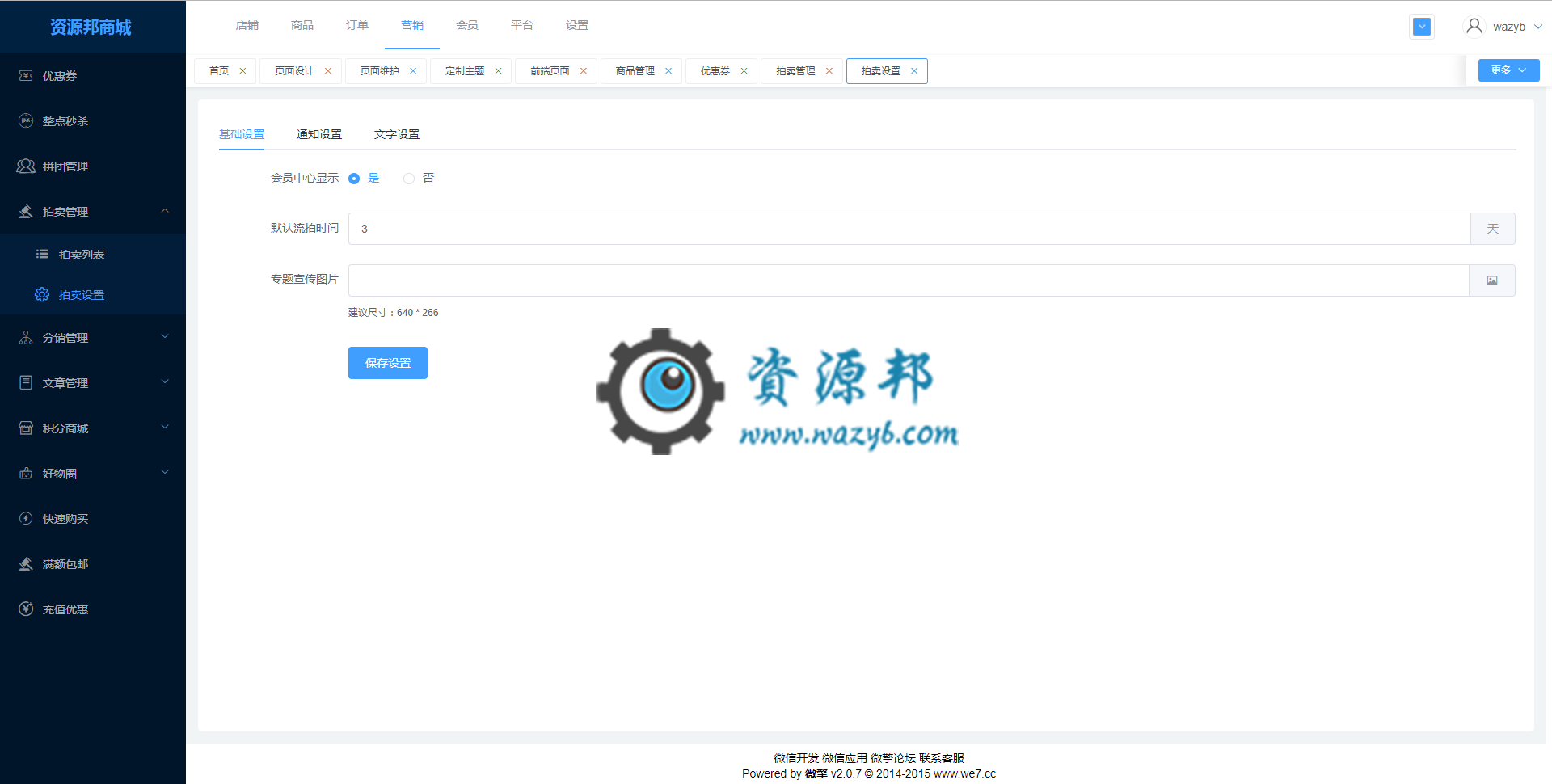Image resolution: width=1552 pixels, height=784 pixels.
Task: Select 否 for 会员中心显示
Action: (409, 179)
